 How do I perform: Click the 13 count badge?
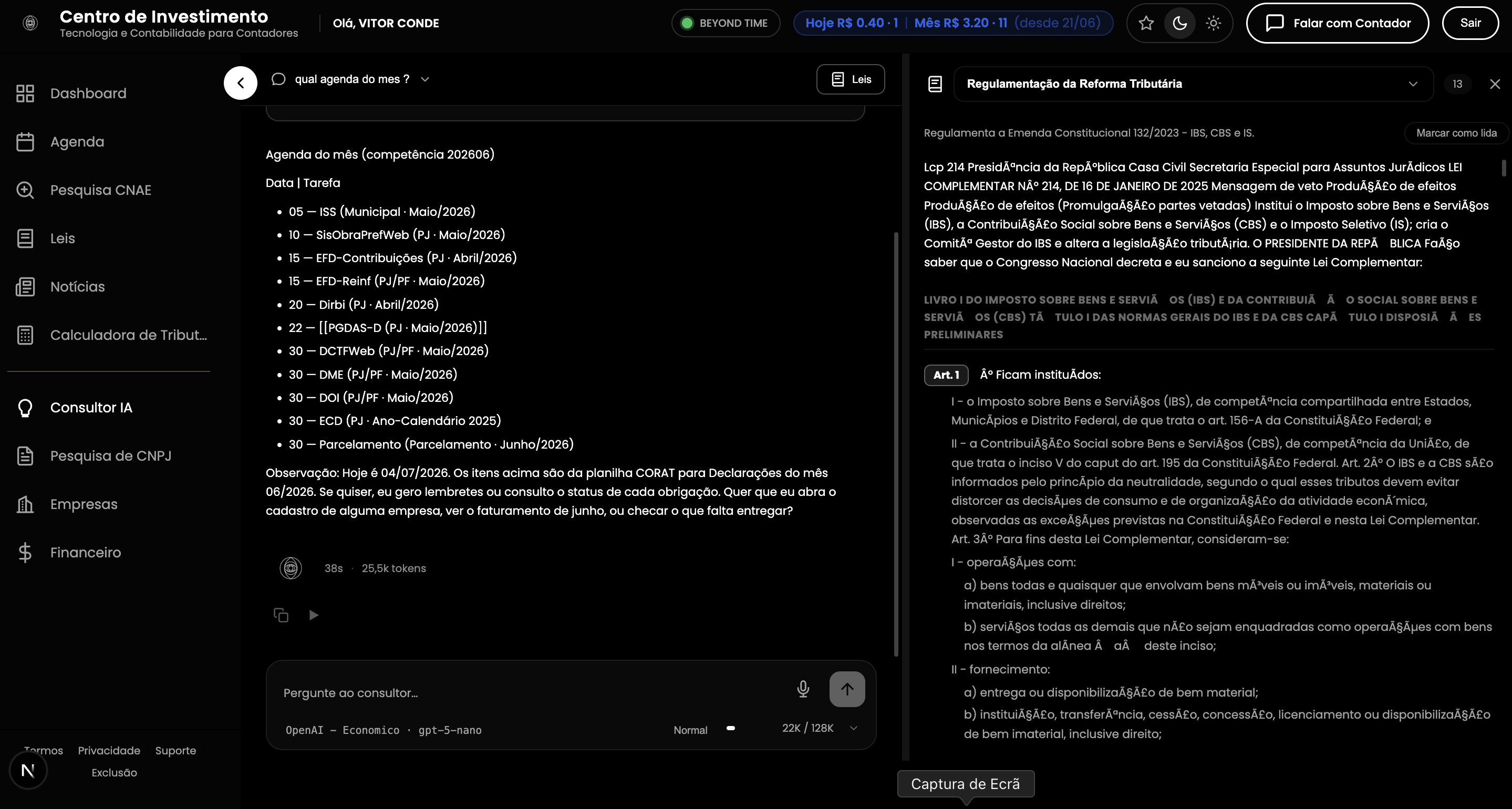[x=1457, y=84]
